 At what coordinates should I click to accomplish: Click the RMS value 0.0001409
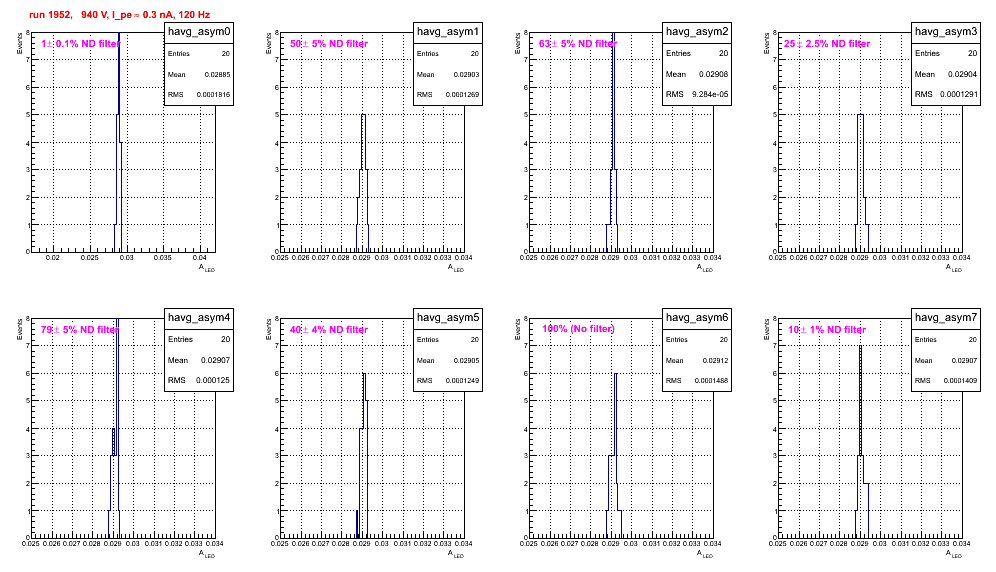click(960, 381)
